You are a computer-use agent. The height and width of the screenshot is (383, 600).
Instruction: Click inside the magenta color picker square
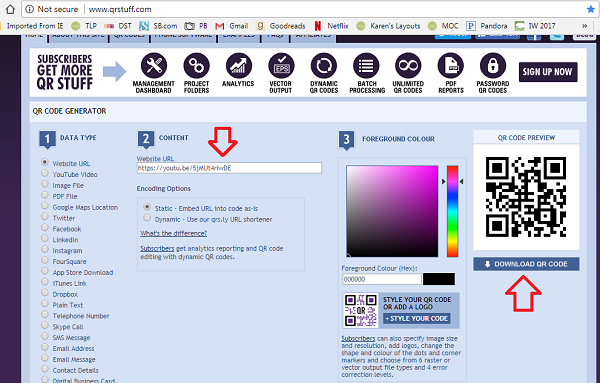(x=392, y=211)
